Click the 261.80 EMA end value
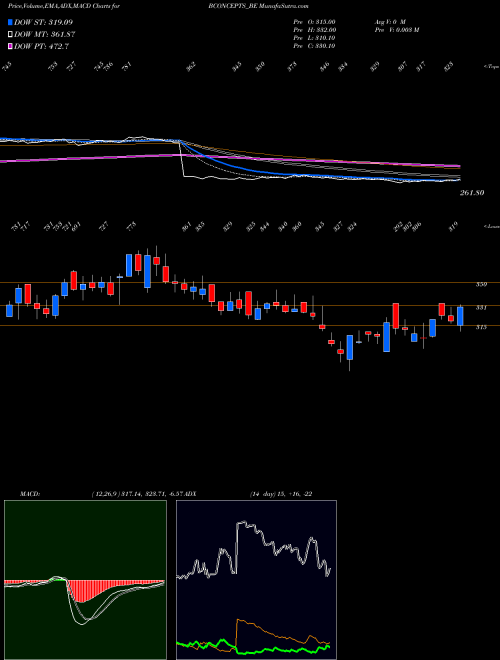This screenshot has width=500, height=660. 471,193
